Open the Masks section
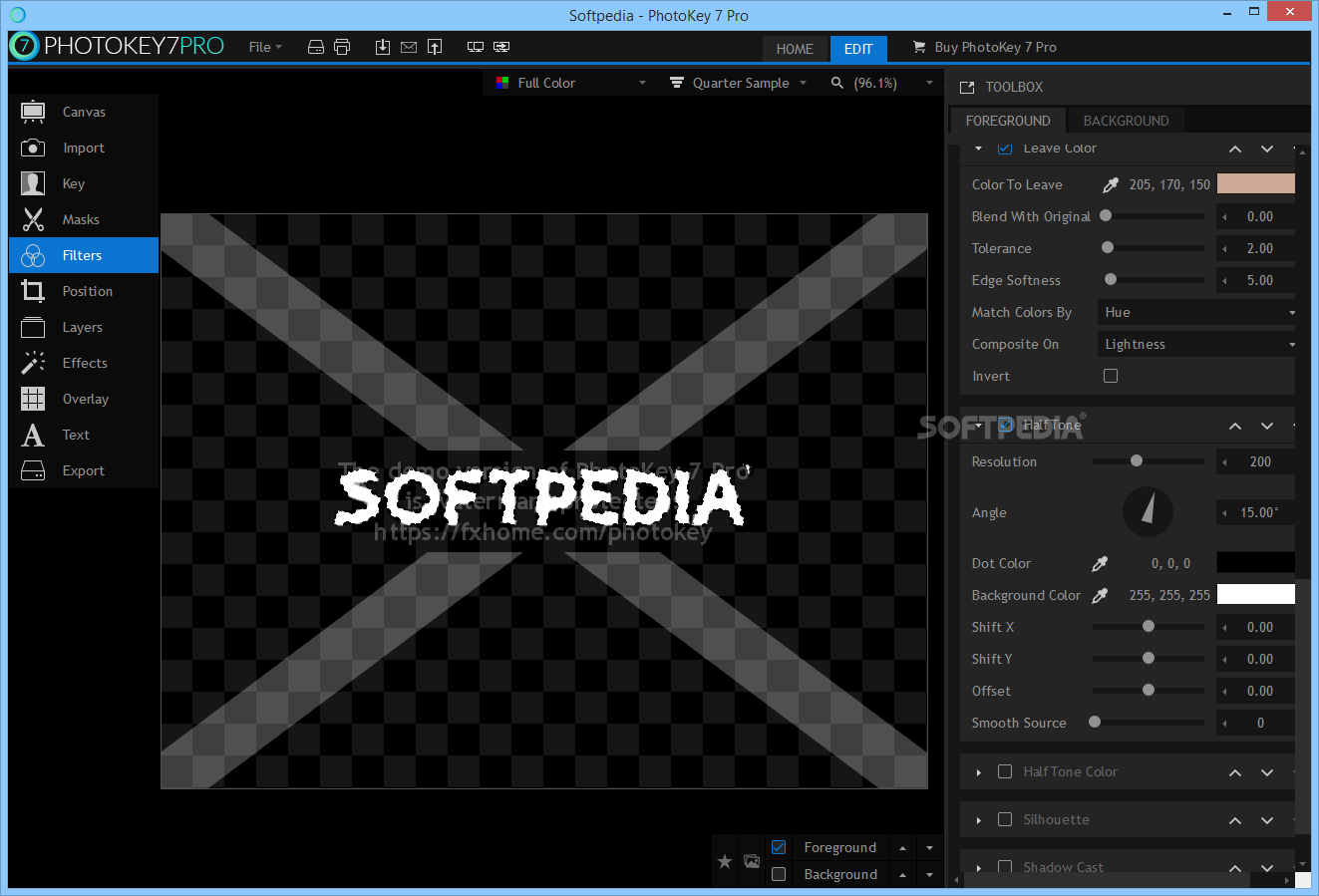This screenshot has height=896, width=1319. [x=84, y=219]
